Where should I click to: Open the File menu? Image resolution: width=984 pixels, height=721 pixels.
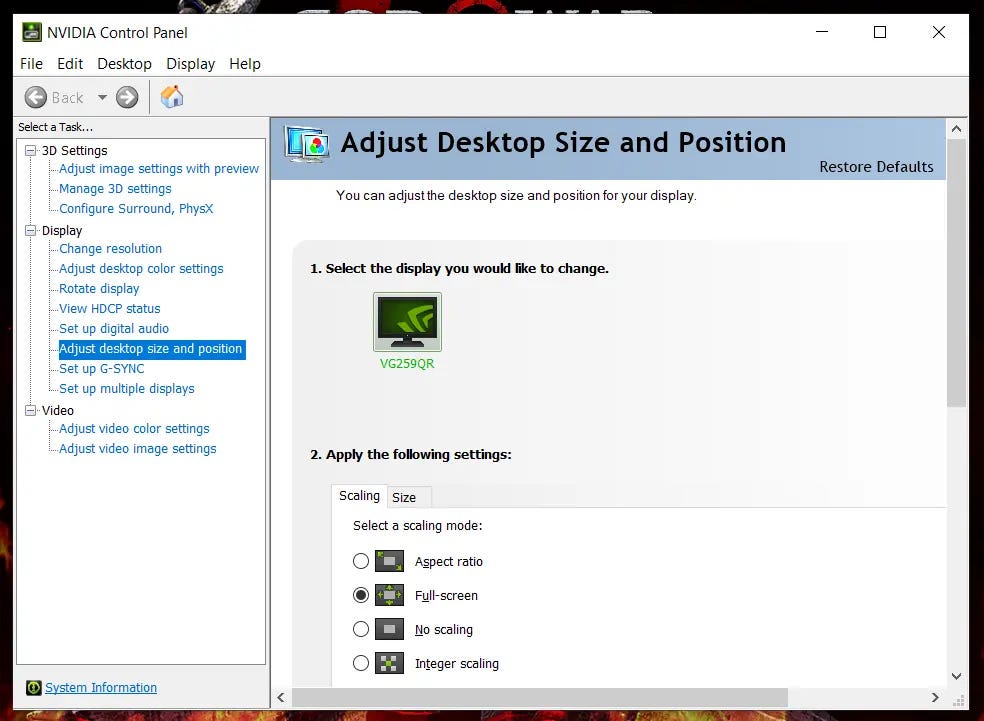(31, 64)
